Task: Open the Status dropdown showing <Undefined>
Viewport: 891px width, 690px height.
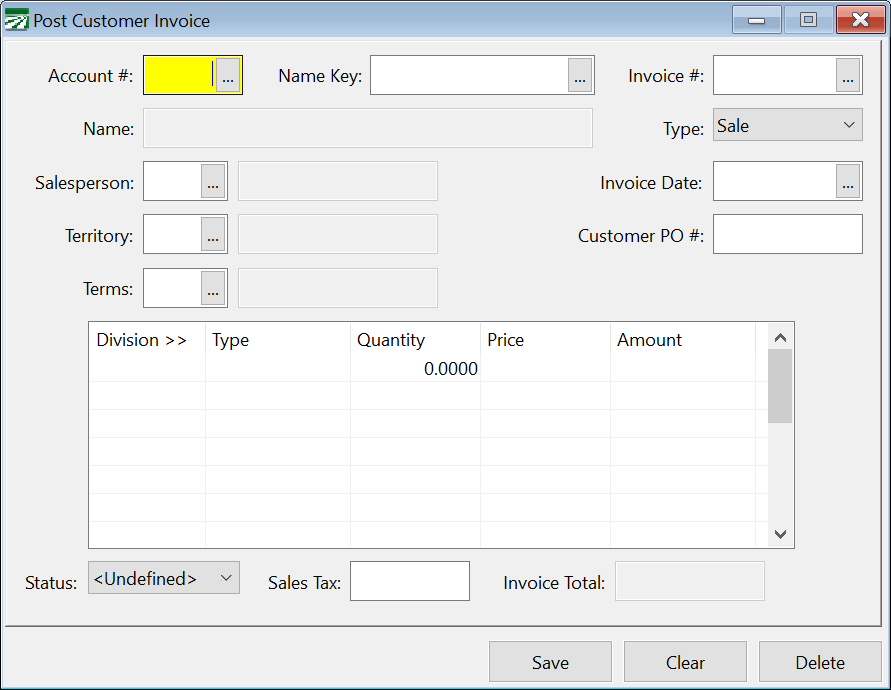Action: point(164,578)
